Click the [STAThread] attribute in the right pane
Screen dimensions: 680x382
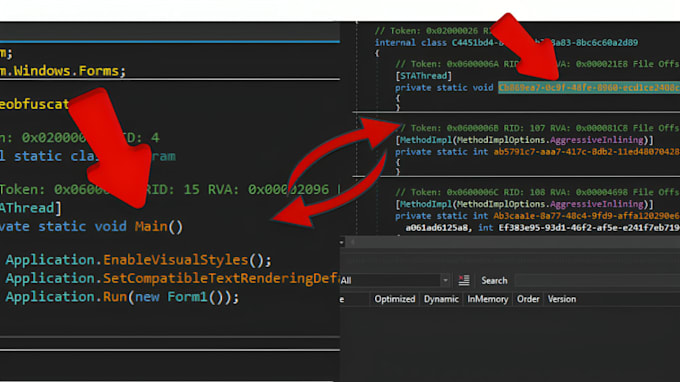coord(423,76)
